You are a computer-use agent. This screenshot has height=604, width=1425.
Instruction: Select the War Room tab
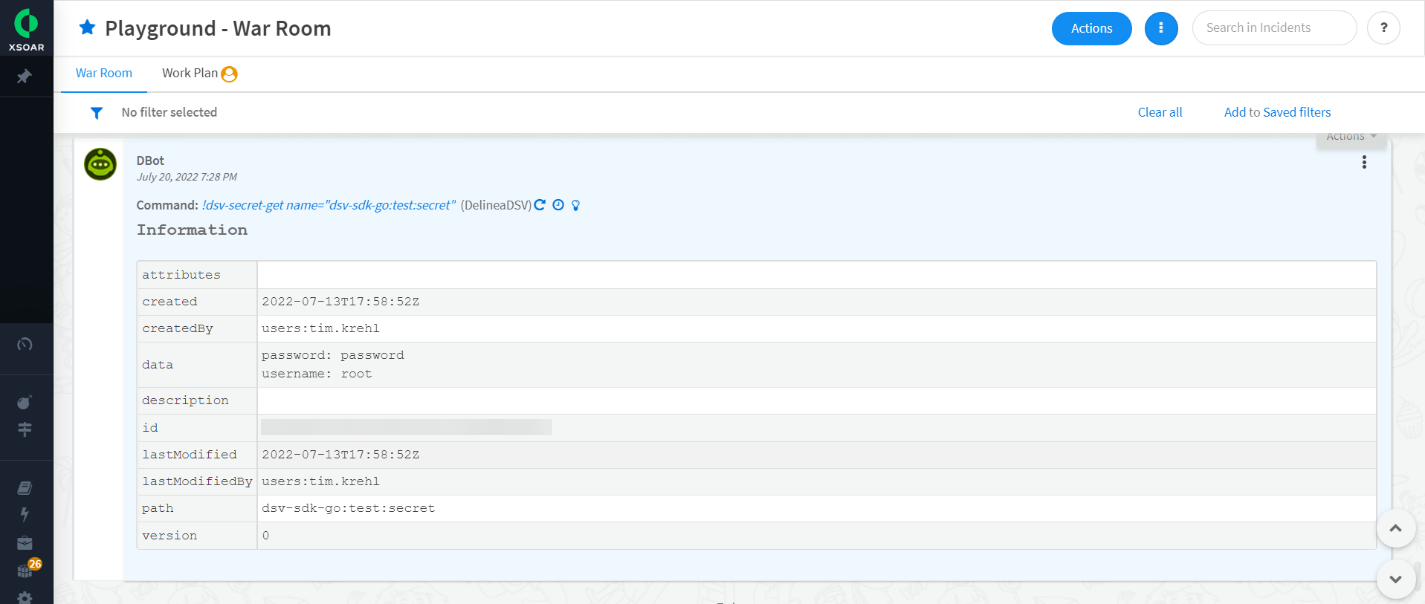coord(104,73)
